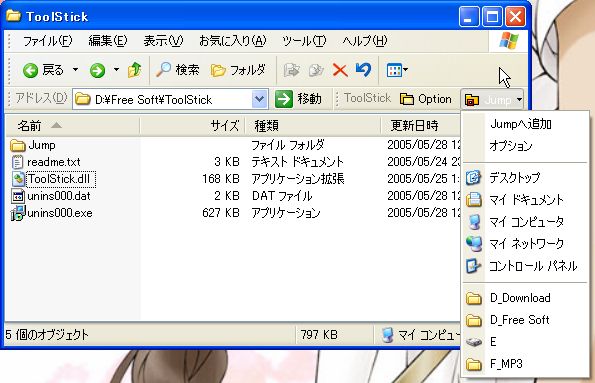
Task: Open the 検索 search magnifier button
Action: (177, 70)
